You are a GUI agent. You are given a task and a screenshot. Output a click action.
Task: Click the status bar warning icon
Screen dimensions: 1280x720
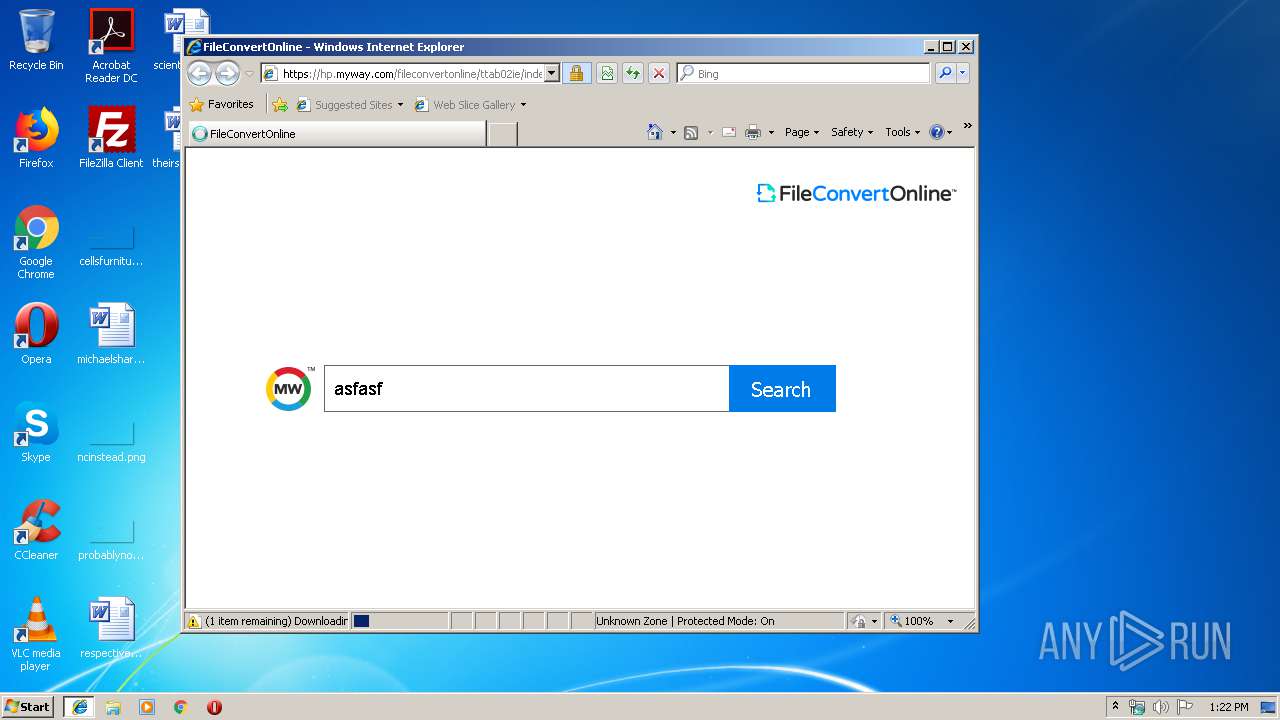[x=194, y=621]
